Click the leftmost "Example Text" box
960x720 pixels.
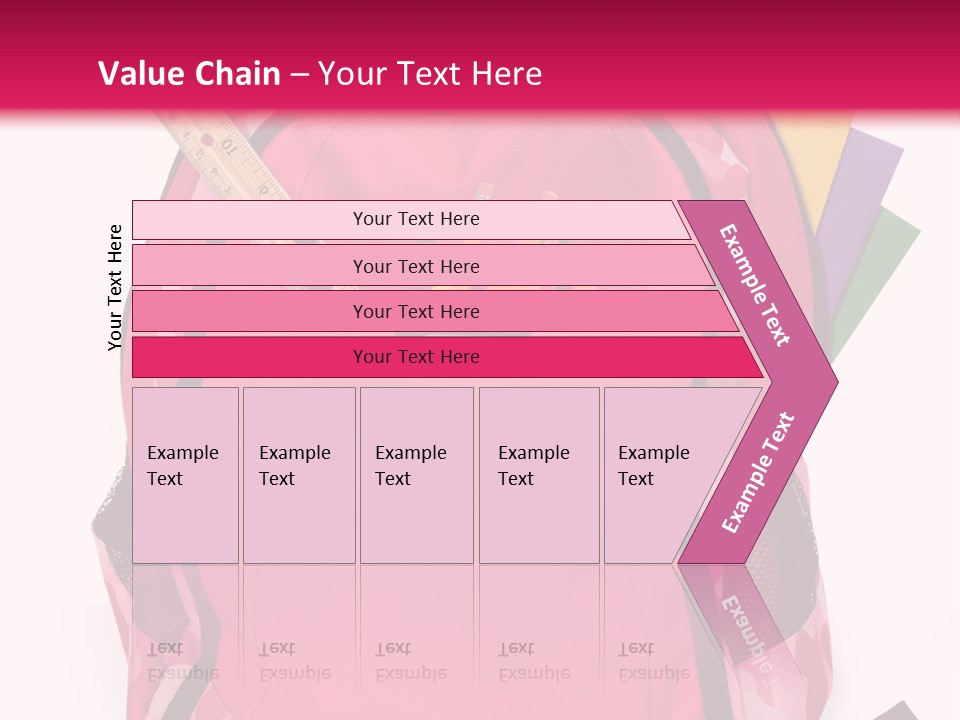185,475
